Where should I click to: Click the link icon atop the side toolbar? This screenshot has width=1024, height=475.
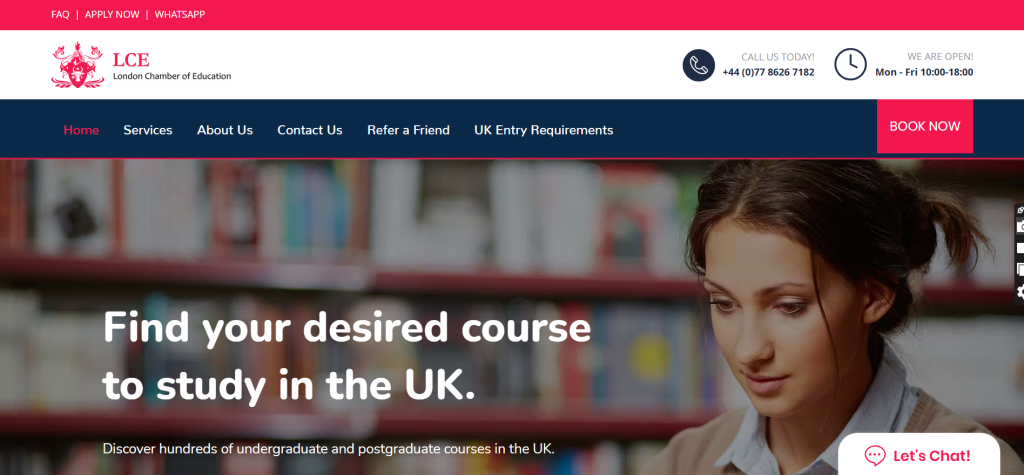point(1020,210)
